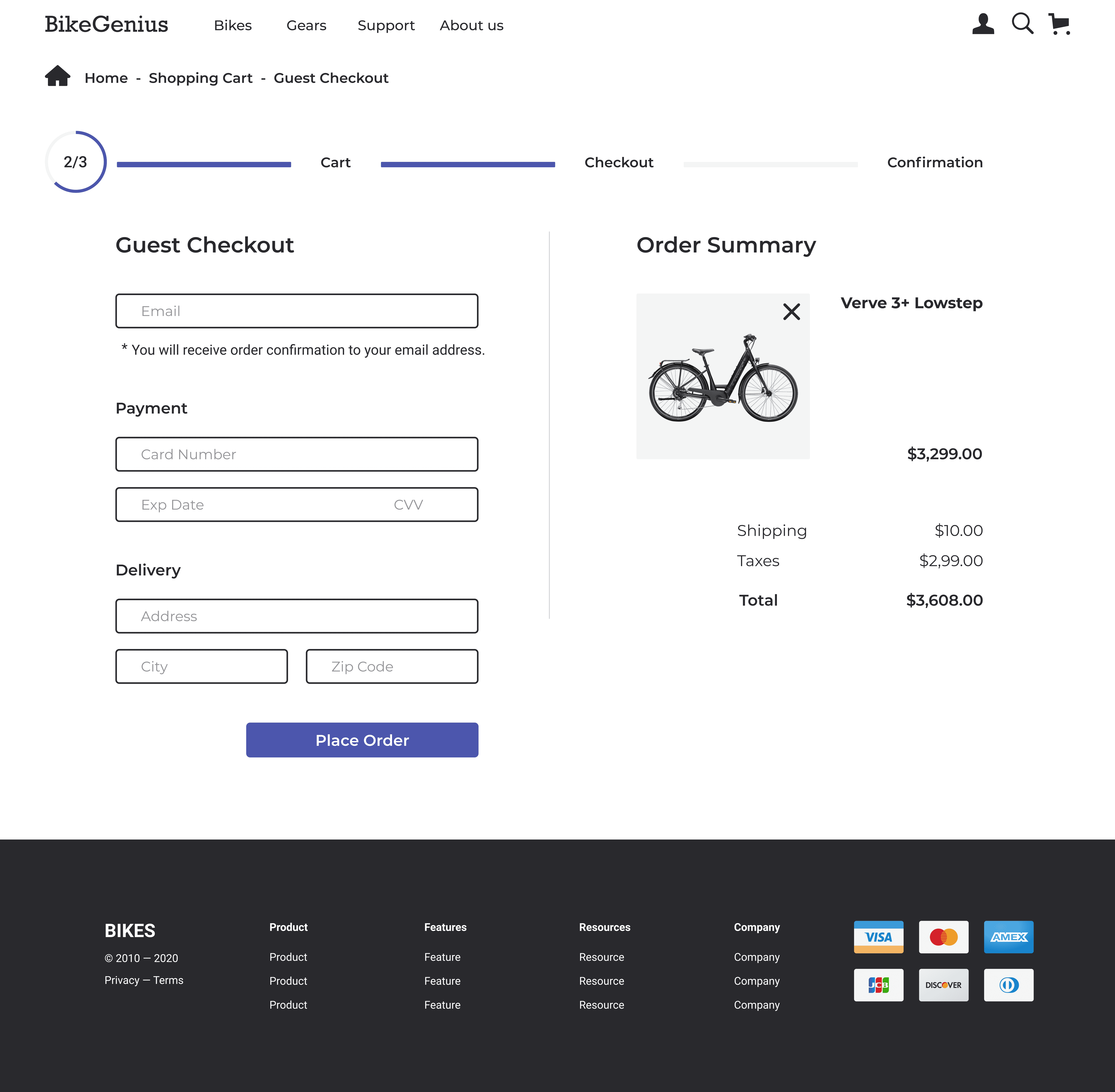Focus the Email input field
Image resolution: width=1115 pixels, height=1092 pixels.
coord(297,311)
